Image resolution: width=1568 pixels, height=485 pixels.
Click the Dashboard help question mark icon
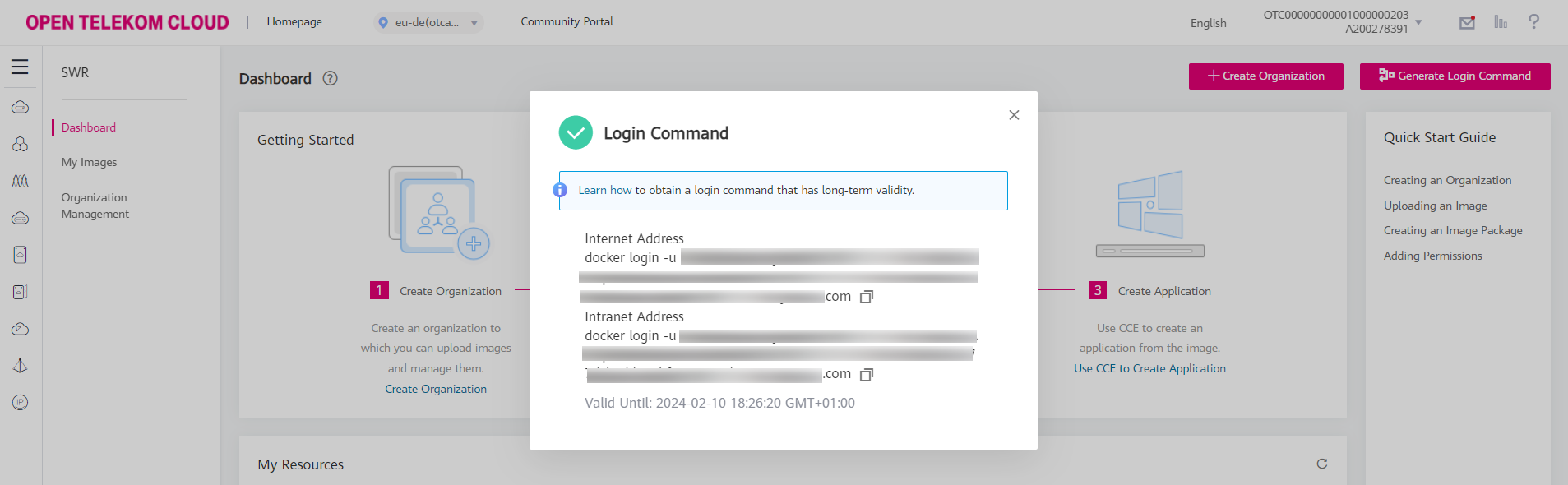pyautogui.click(x=330, y=78)
